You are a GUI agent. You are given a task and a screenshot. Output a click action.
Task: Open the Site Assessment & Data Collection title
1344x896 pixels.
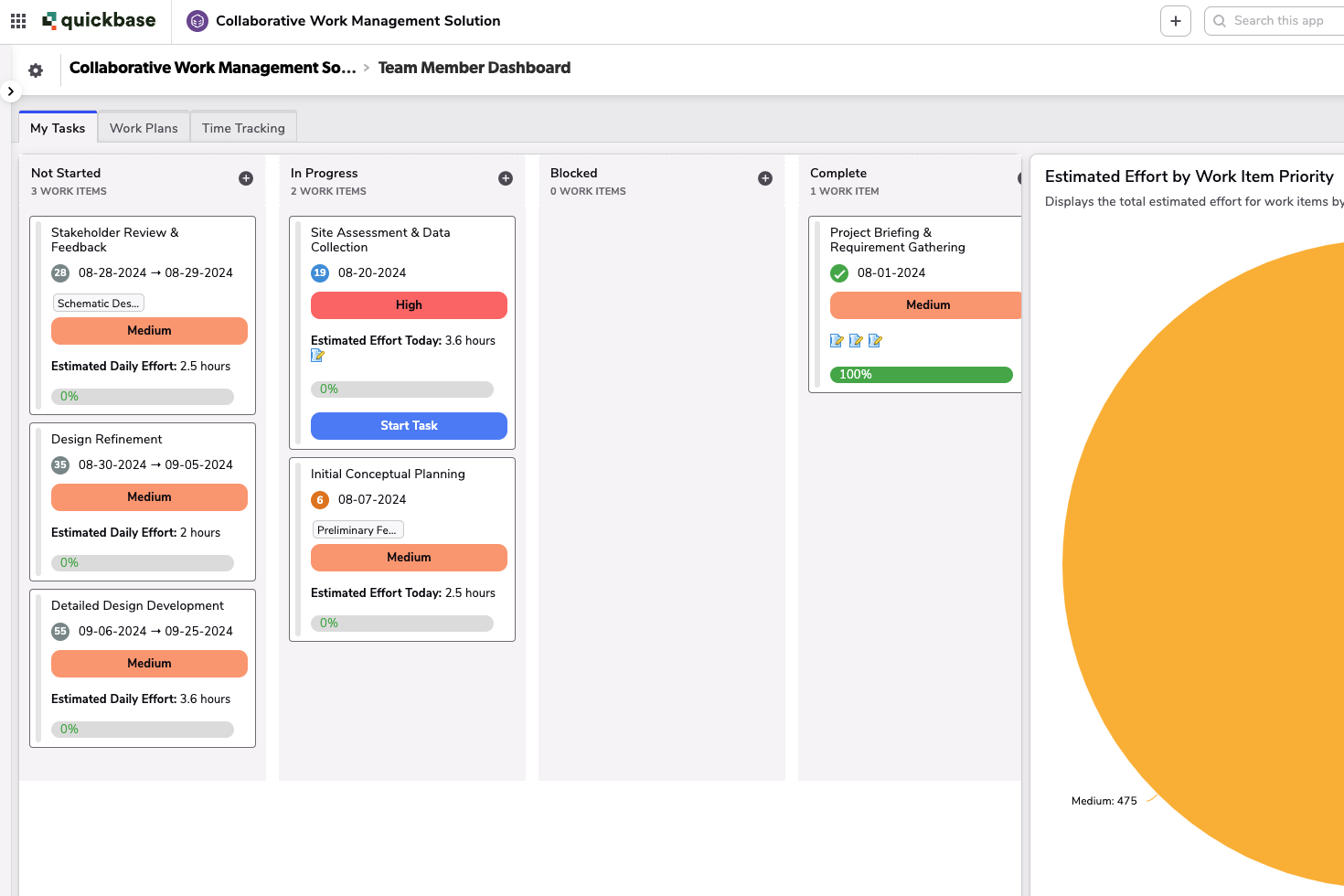pos(380,240)
